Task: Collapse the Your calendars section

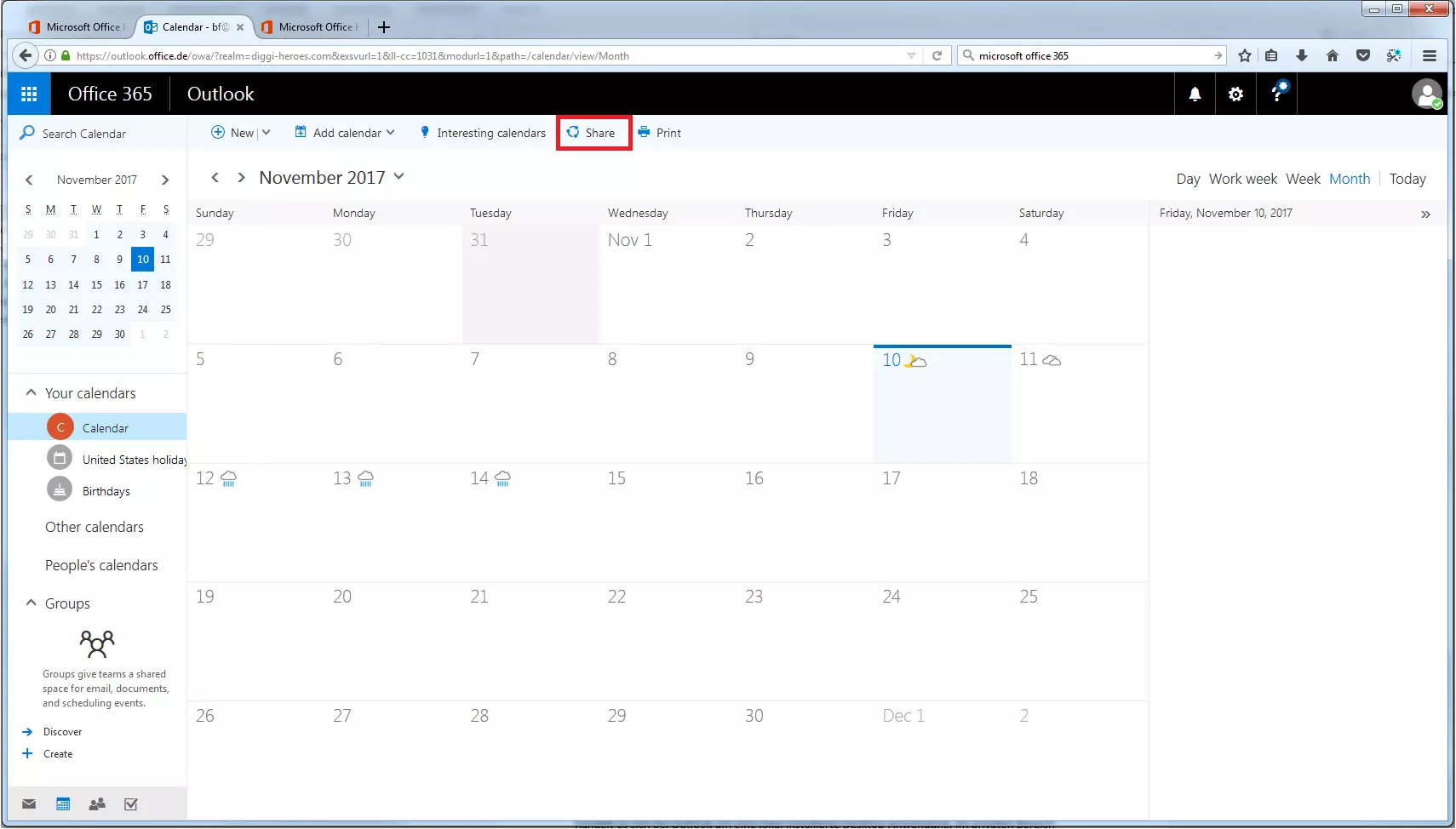Action: tap(30, 392)
